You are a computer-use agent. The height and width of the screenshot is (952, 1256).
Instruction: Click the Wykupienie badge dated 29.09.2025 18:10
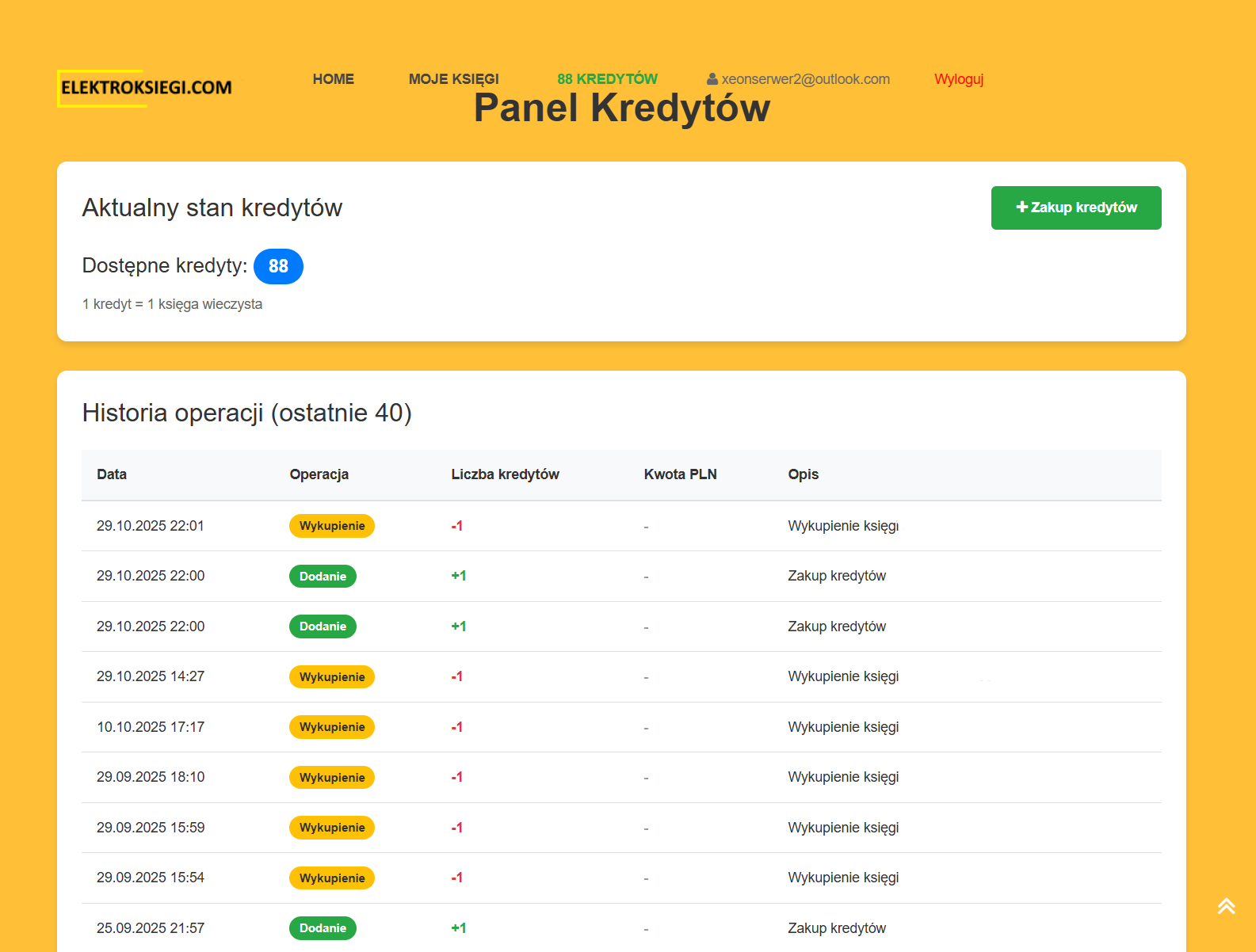[x=332, y=778]
